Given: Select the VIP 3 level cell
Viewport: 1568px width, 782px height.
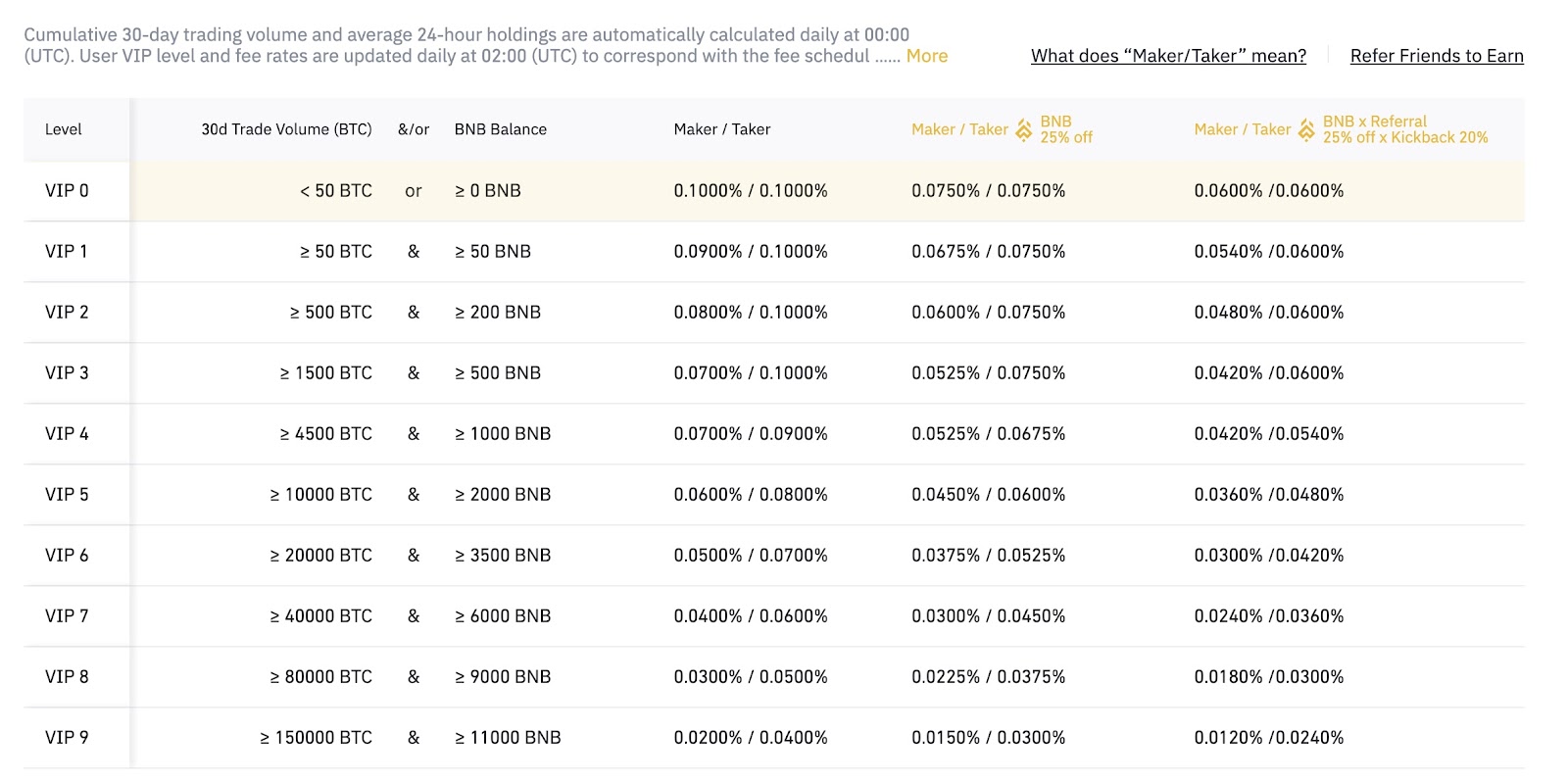Looking at the screenshot, I should (67, 373).
